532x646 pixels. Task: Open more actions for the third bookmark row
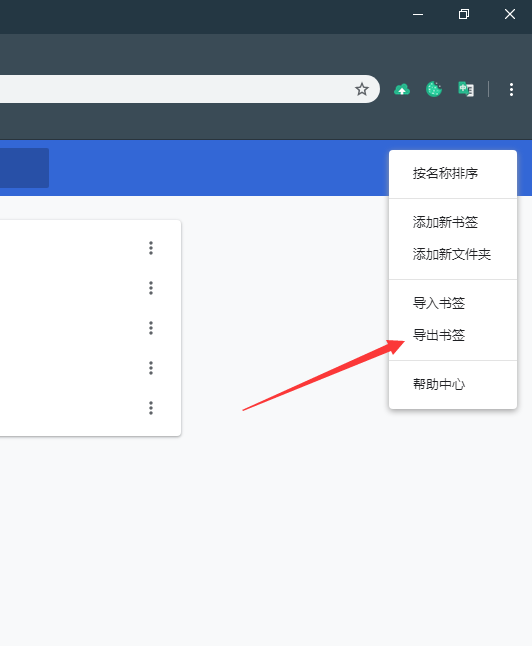(x=151, y=328)
